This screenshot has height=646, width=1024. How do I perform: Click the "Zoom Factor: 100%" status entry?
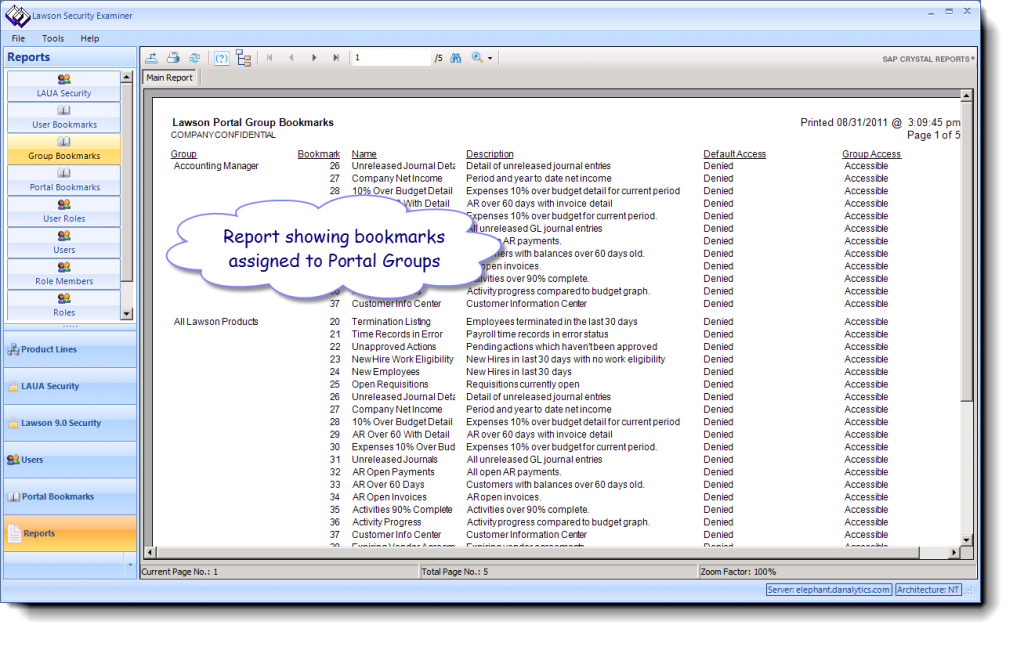coord(738,572)
